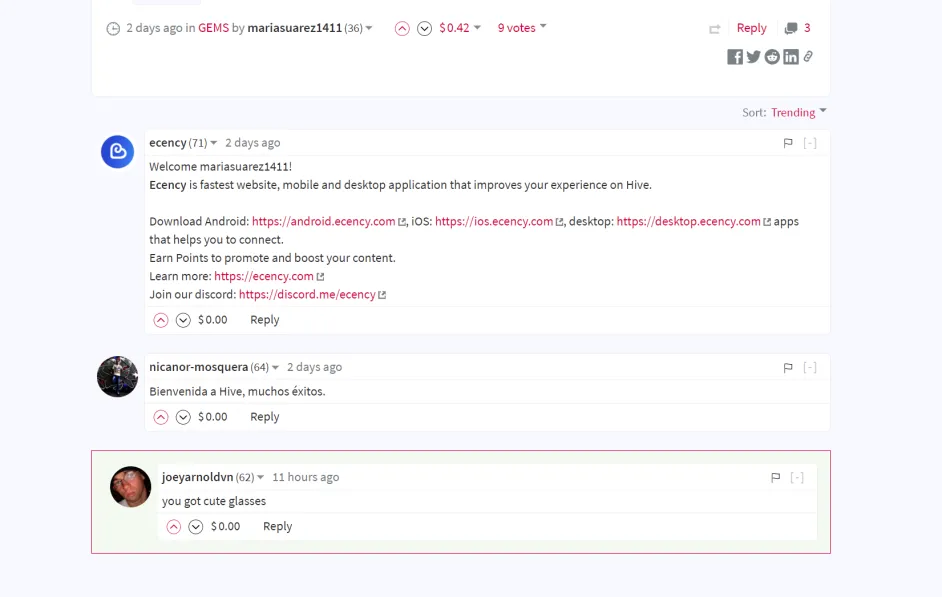Viewport: 942px width, 597px height.
Task: Open ecency username link
Action: (x=168, y=143)
